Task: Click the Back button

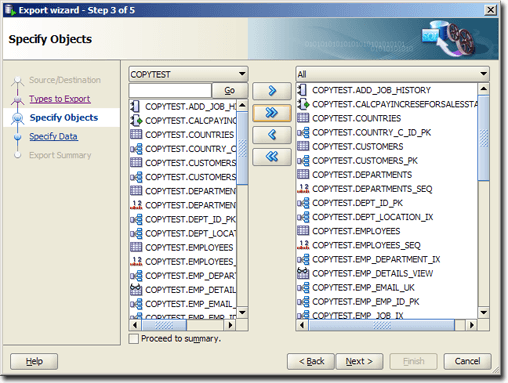Action: pos(311,361)
